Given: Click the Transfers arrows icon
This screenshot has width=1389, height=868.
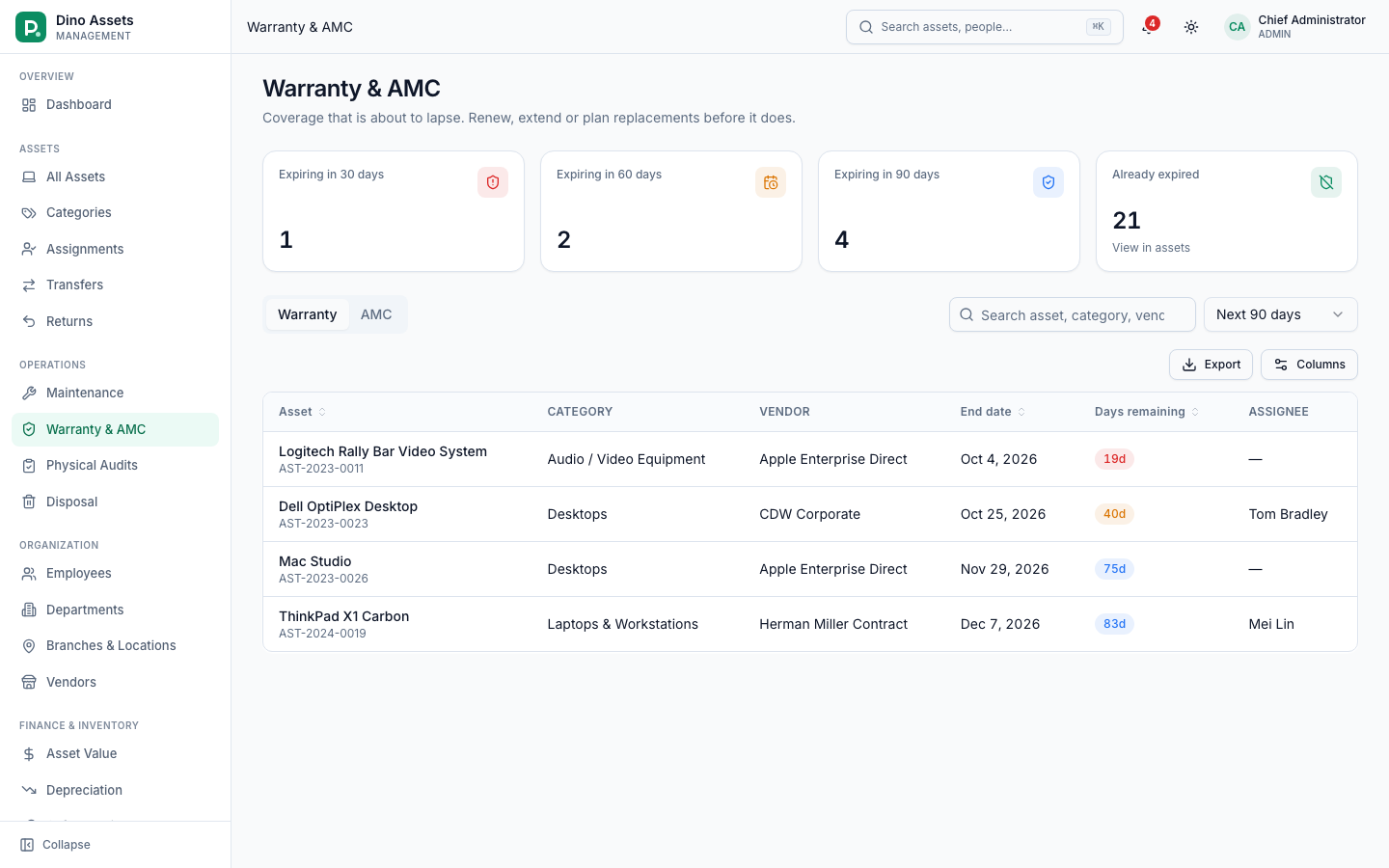Looking at the screenshot, I should [x=29, y=285].
